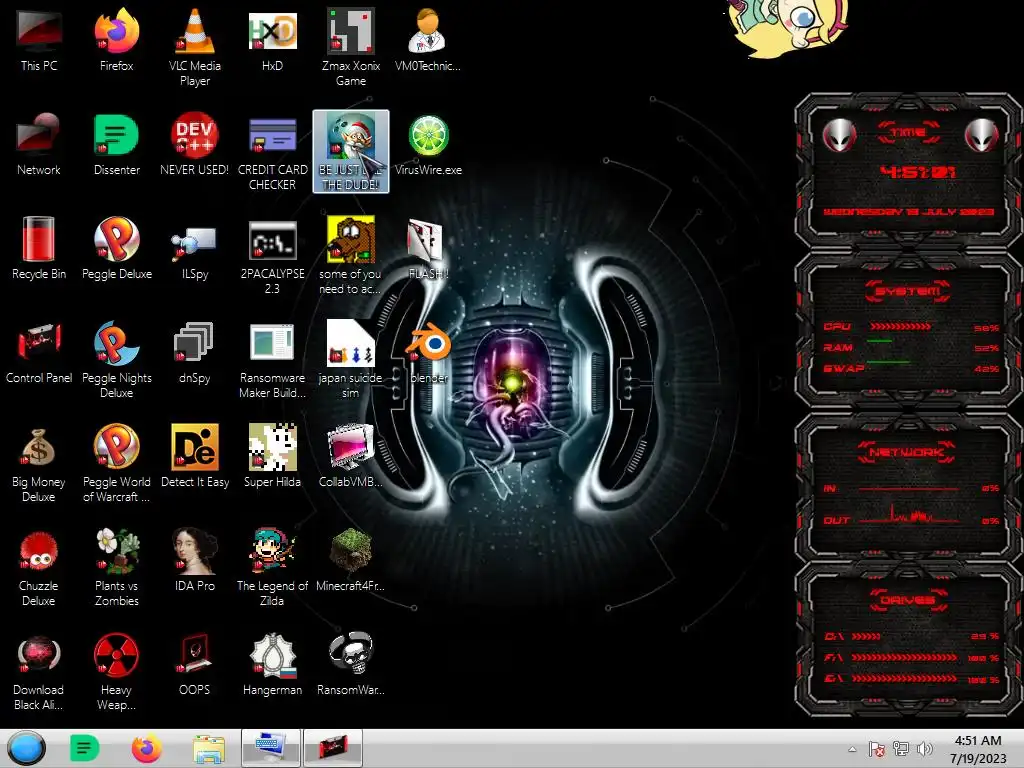Screen dimensions: 1024x768
Task: Click the C:\ drive row in Drives widget
Action: tap(910, 635)
